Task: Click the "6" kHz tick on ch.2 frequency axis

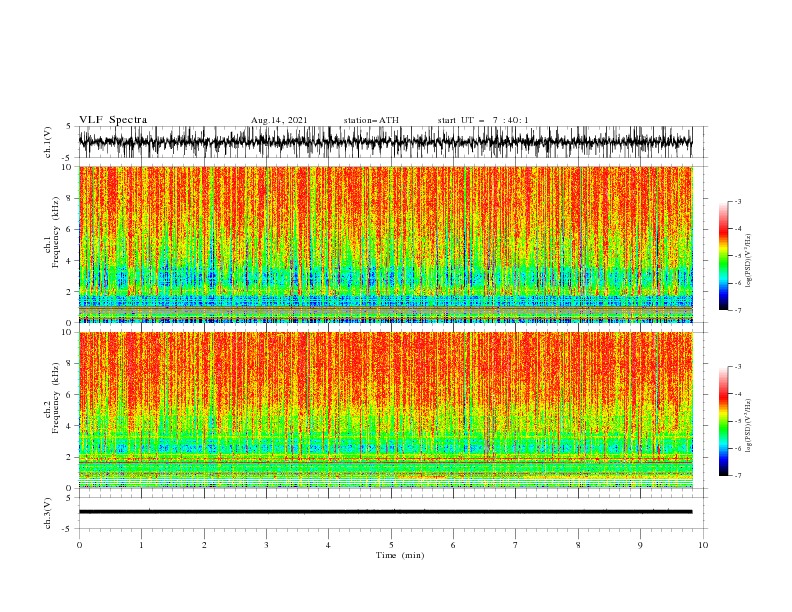Action: [69, 395]
